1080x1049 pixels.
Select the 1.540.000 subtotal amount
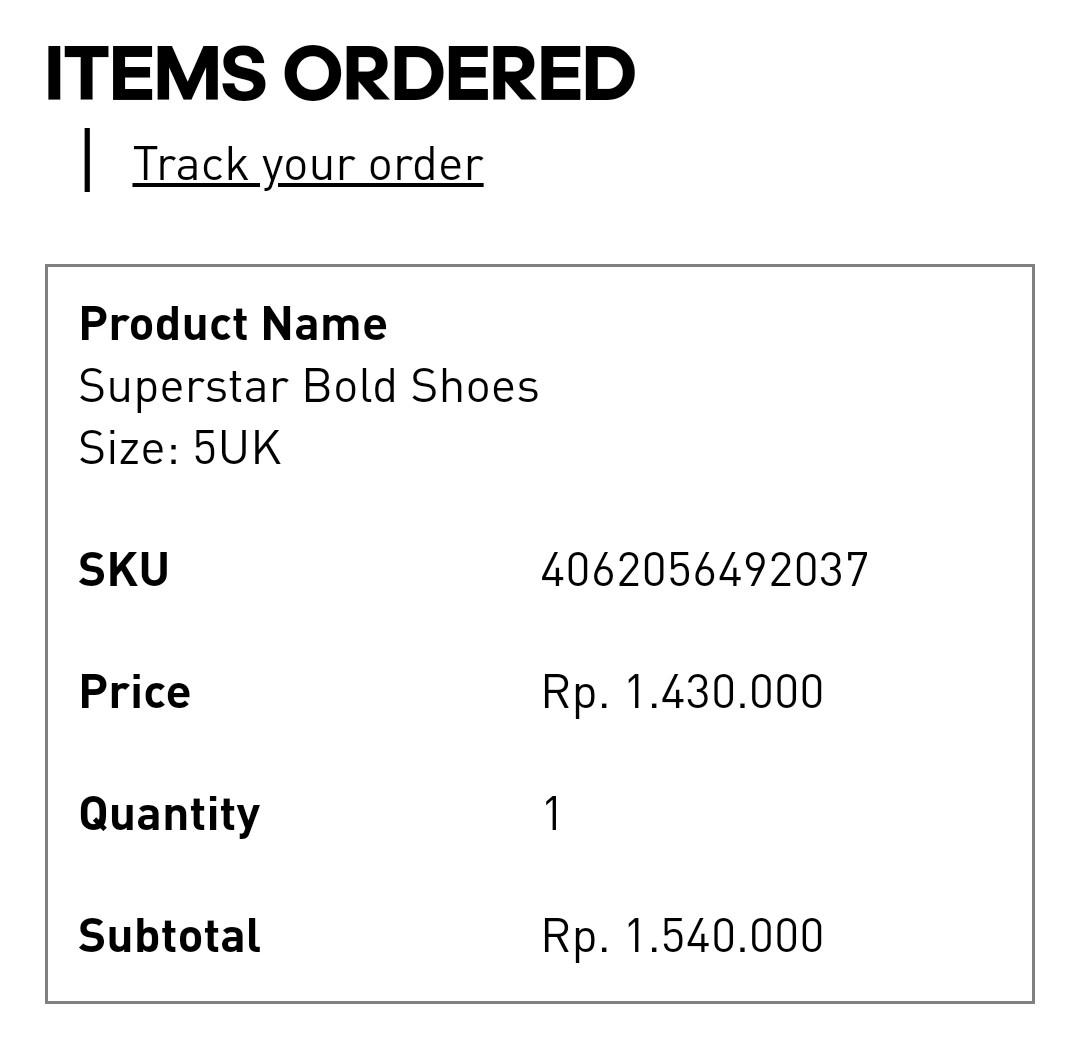point(724,936)
